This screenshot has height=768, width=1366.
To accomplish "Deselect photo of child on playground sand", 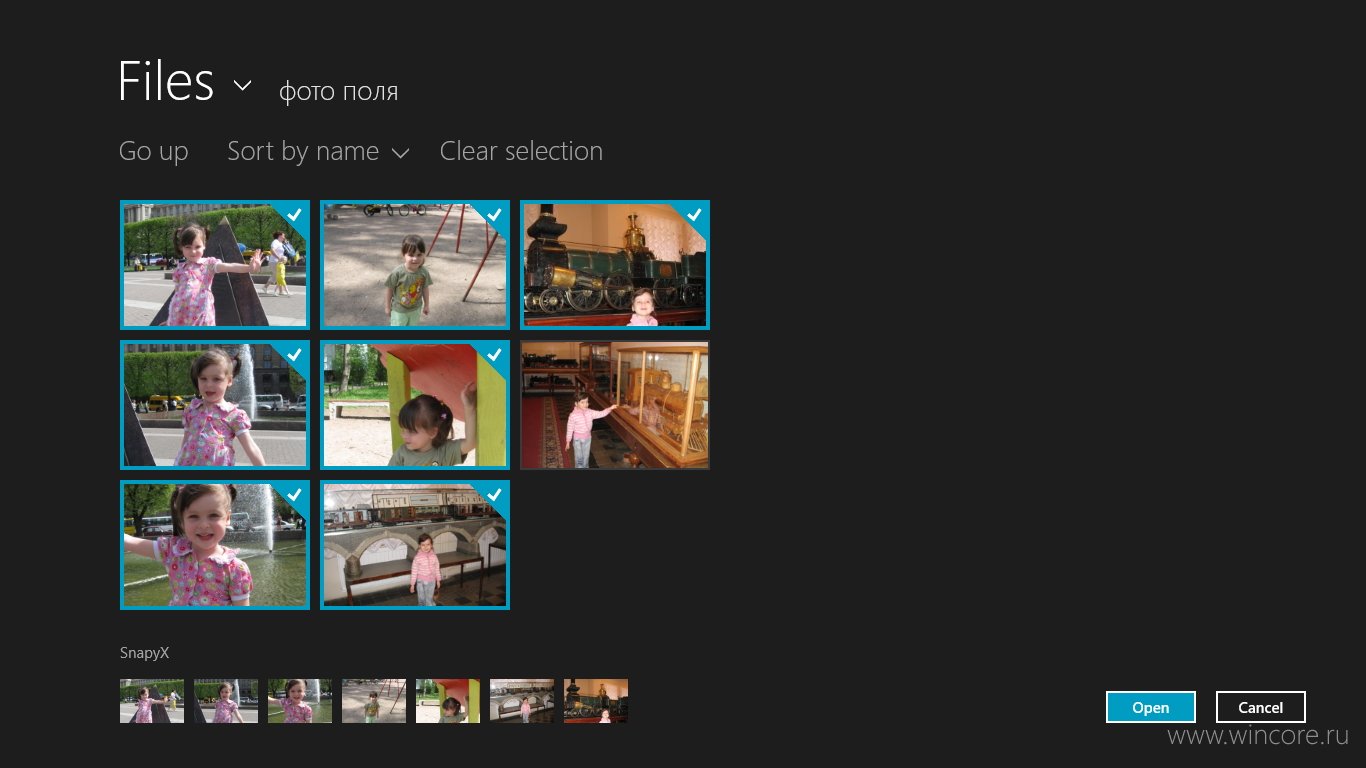I will [415, 265].
